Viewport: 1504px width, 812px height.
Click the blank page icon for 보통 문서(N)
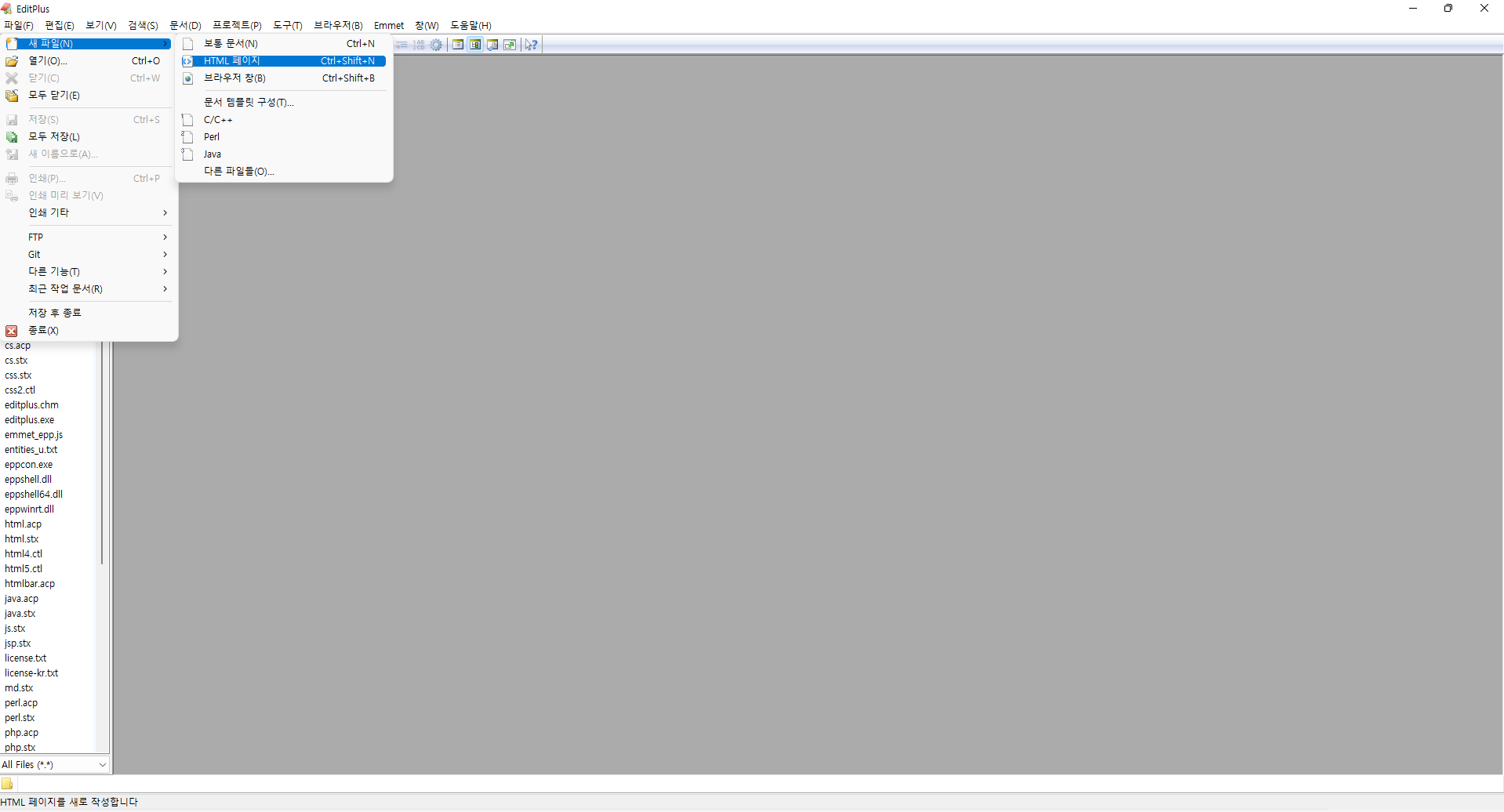tap(188, 44)
